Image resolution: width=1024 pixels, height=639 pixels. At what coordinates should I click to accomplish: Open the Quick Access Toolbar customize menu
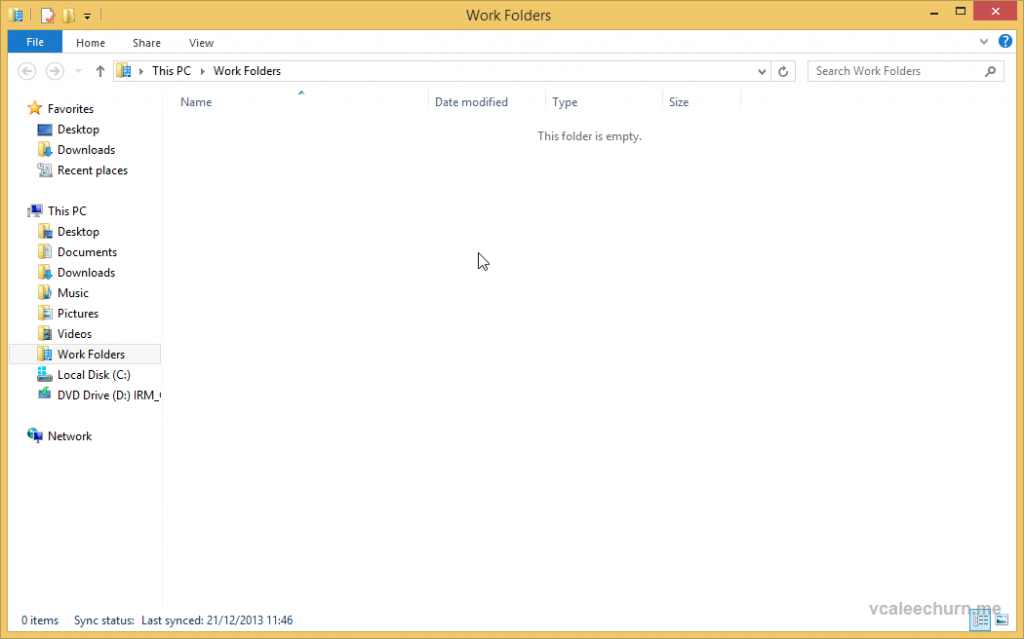[x=87, y=14]
